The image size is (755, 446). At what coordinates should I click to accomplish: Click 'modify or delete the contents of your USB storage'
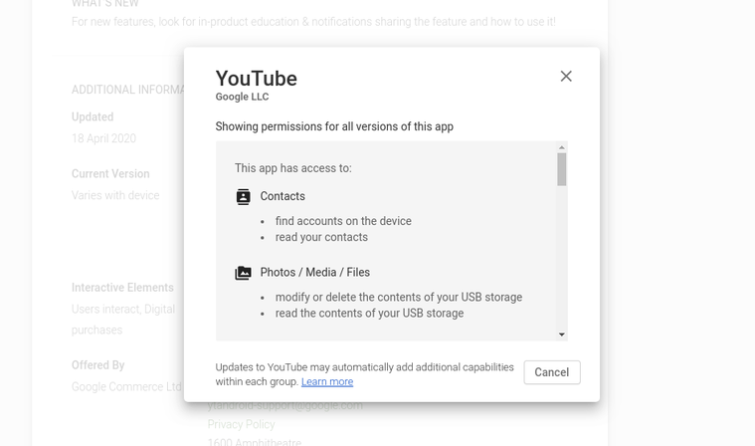click(399, 297)
